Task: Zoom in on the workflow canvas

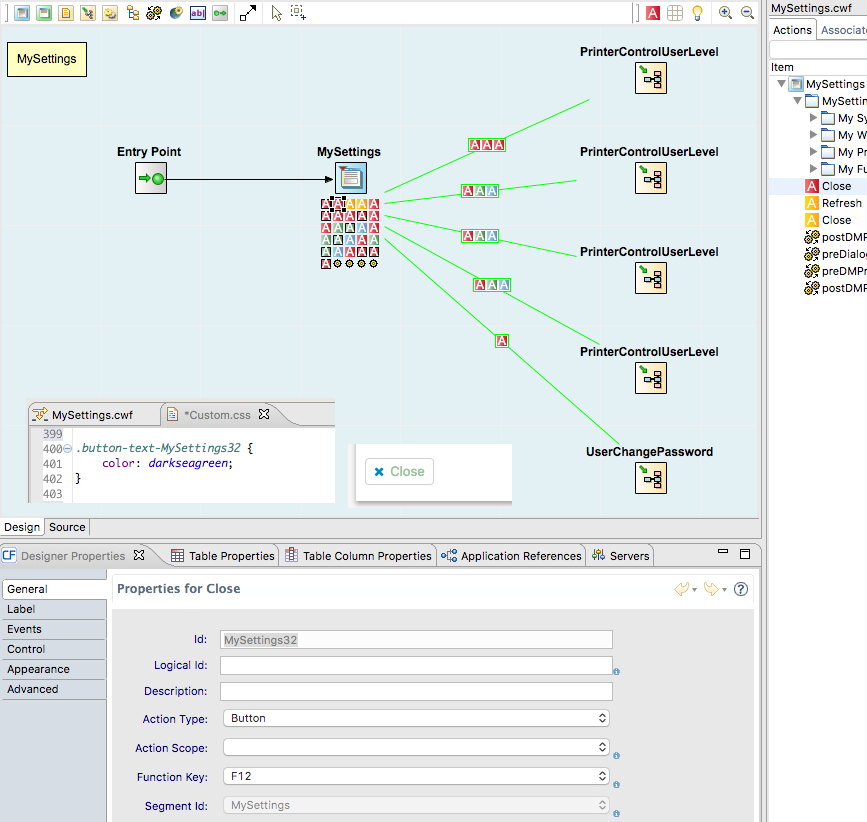Action: tap(725, 13)
